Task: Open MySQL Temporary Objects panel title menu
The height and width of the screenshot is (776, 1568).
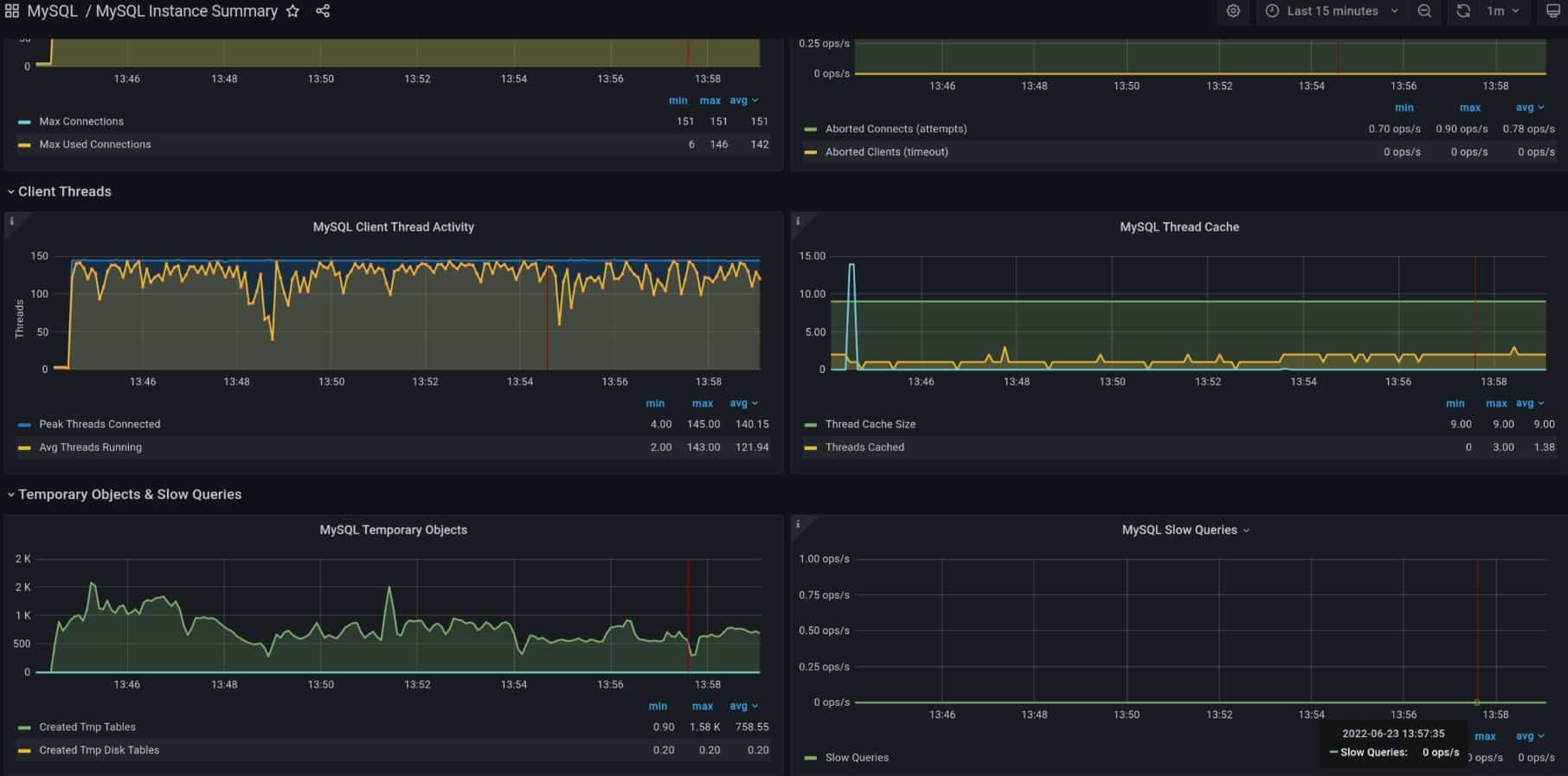Action: pyautogui.click(x=393, y=529)
